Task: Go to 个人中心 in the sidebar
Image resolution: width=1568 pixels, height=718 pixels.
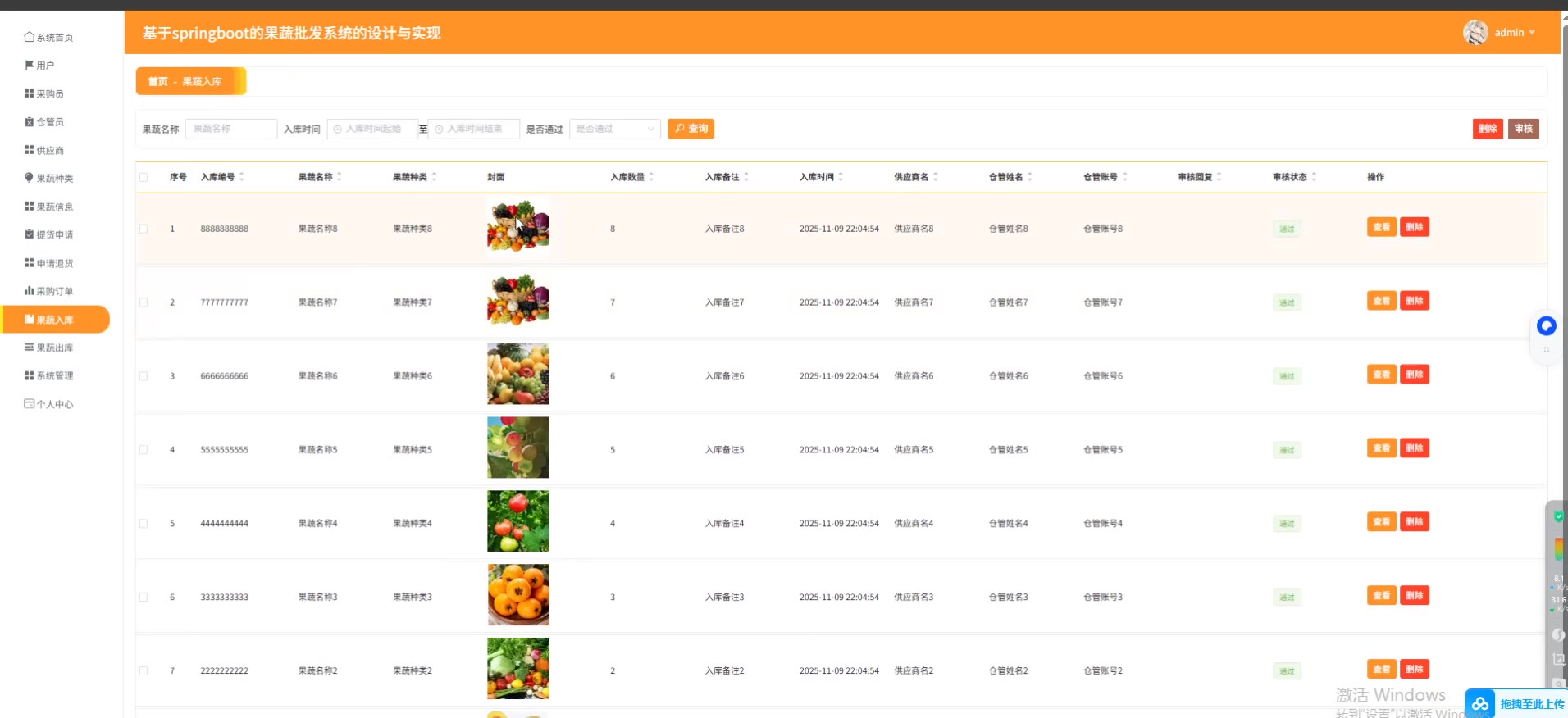Action: tap(49, 404)
